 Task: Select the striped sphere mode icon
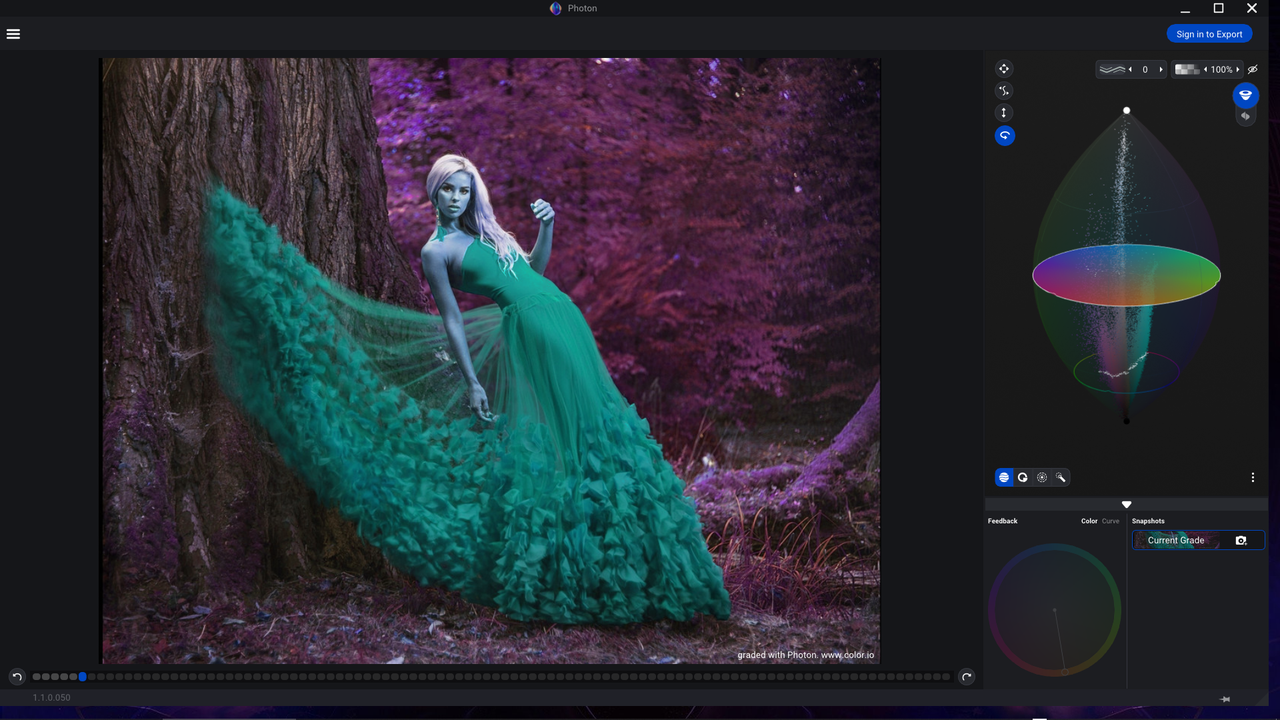point(1004,478)
